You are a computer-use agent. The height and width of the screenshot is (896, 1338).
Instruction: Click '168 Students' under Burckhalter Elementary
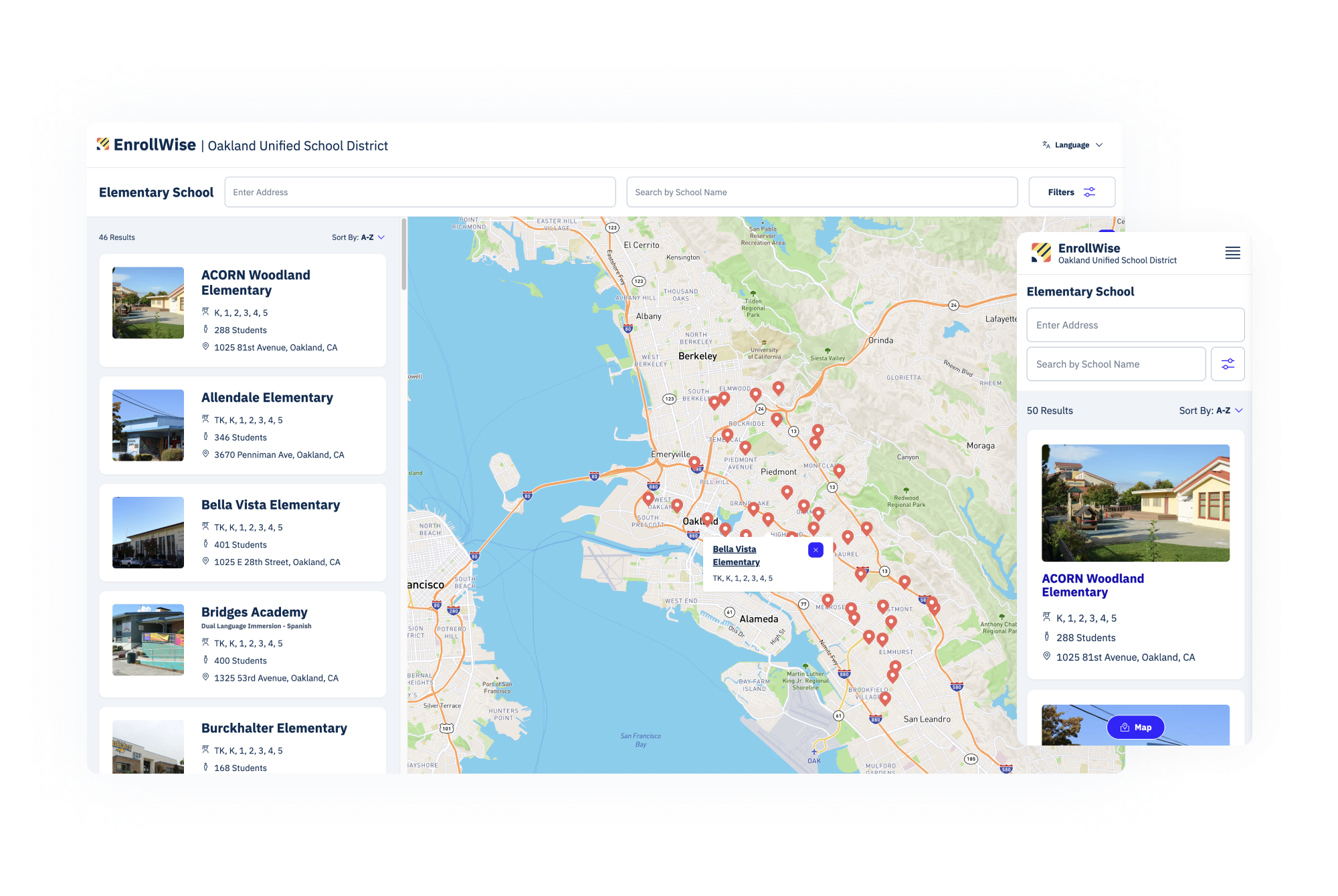click(x=240, y=768)
